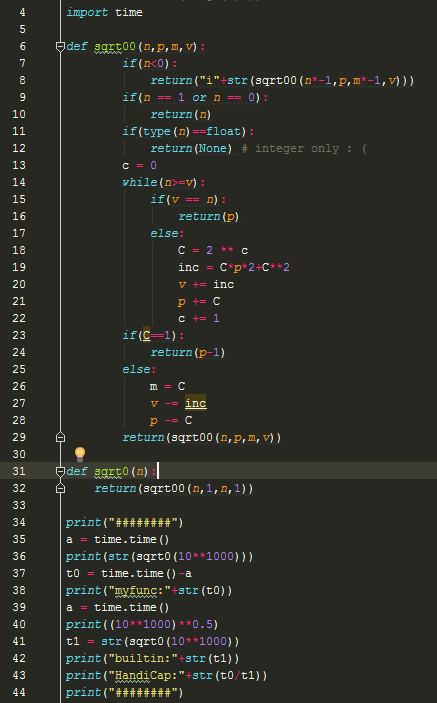Screen dimensions: 437x703
Task: Click the 'HandiCap:' print statement
Action: point(167,675)
